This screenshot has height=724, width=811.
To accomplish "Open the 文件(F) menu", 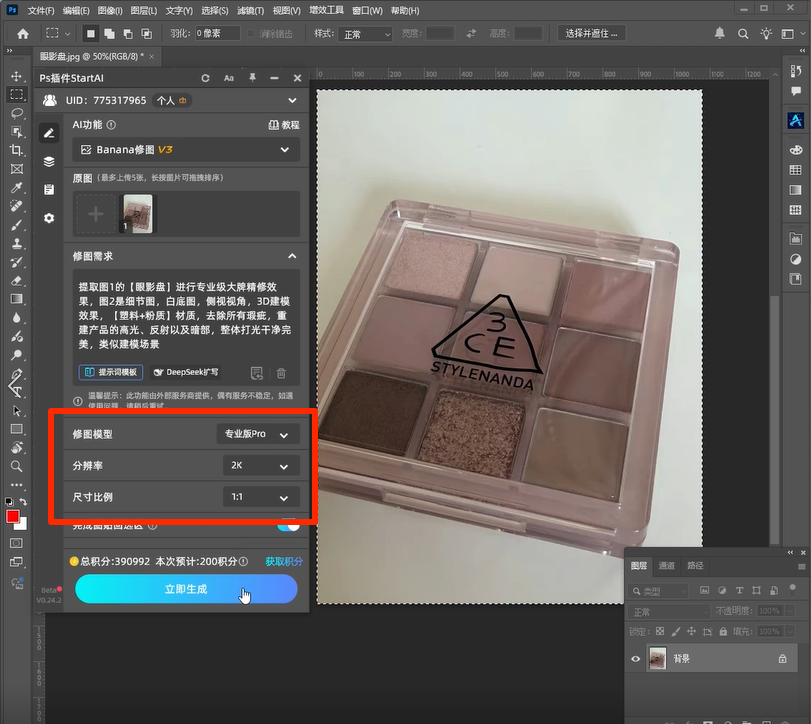I will pyautogui.click(x=41, y=10).
